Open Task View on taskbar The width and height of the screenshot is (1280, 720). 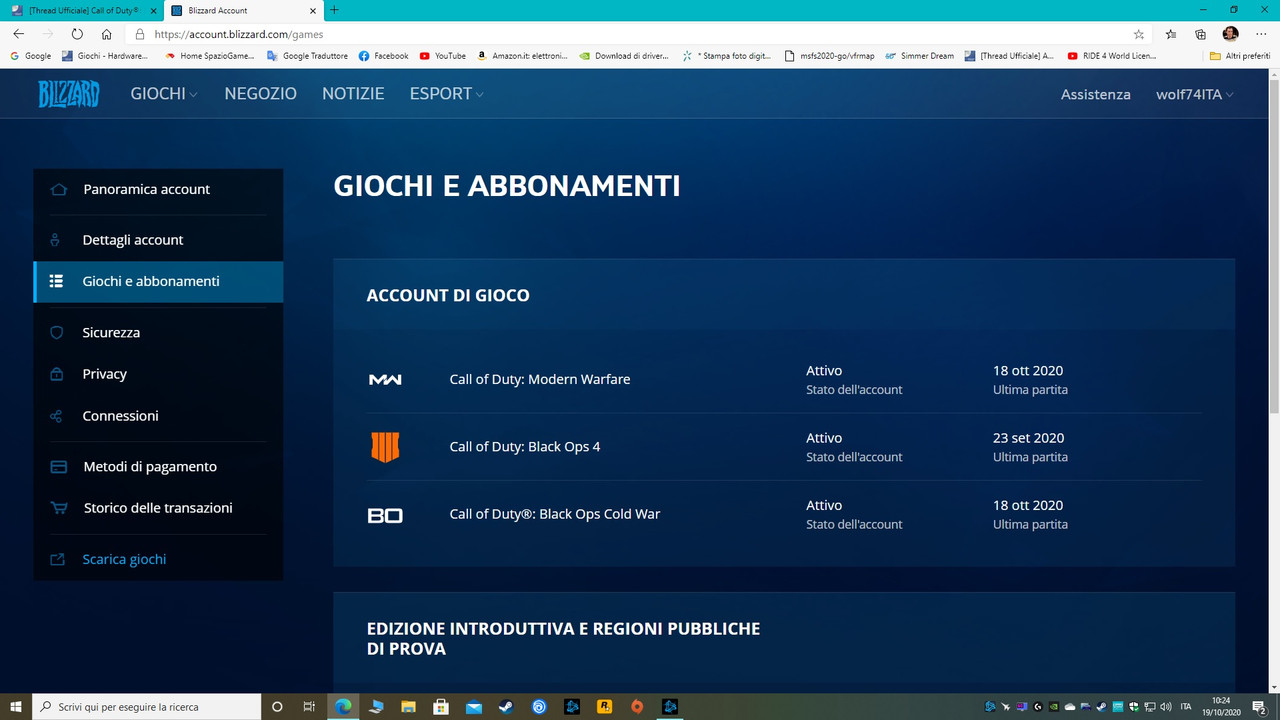point(310,707)
